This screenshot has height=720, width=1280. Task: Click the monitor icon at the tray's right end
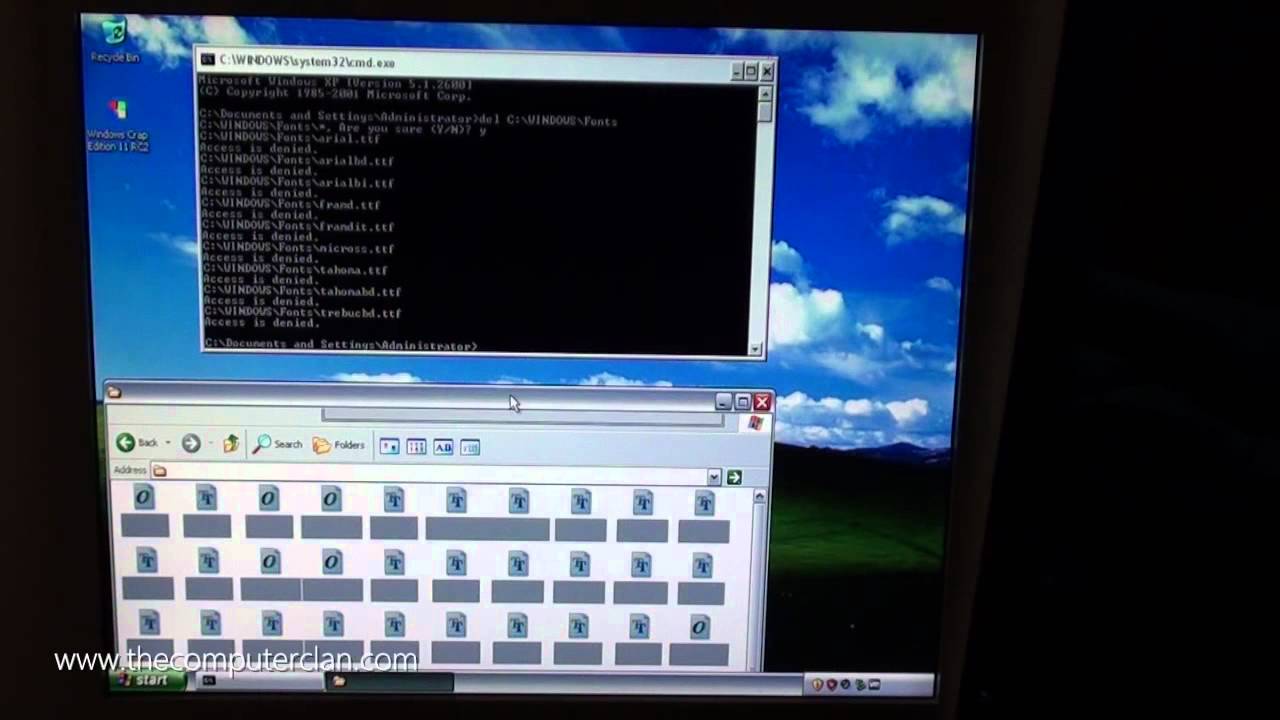[x=873, y=685]
